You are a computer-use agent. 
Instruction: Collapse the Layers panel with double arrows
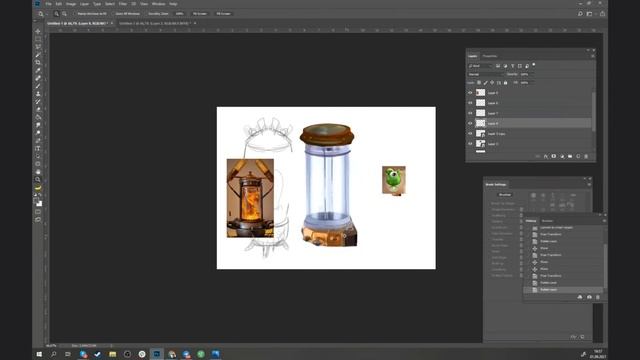(588, 50)
